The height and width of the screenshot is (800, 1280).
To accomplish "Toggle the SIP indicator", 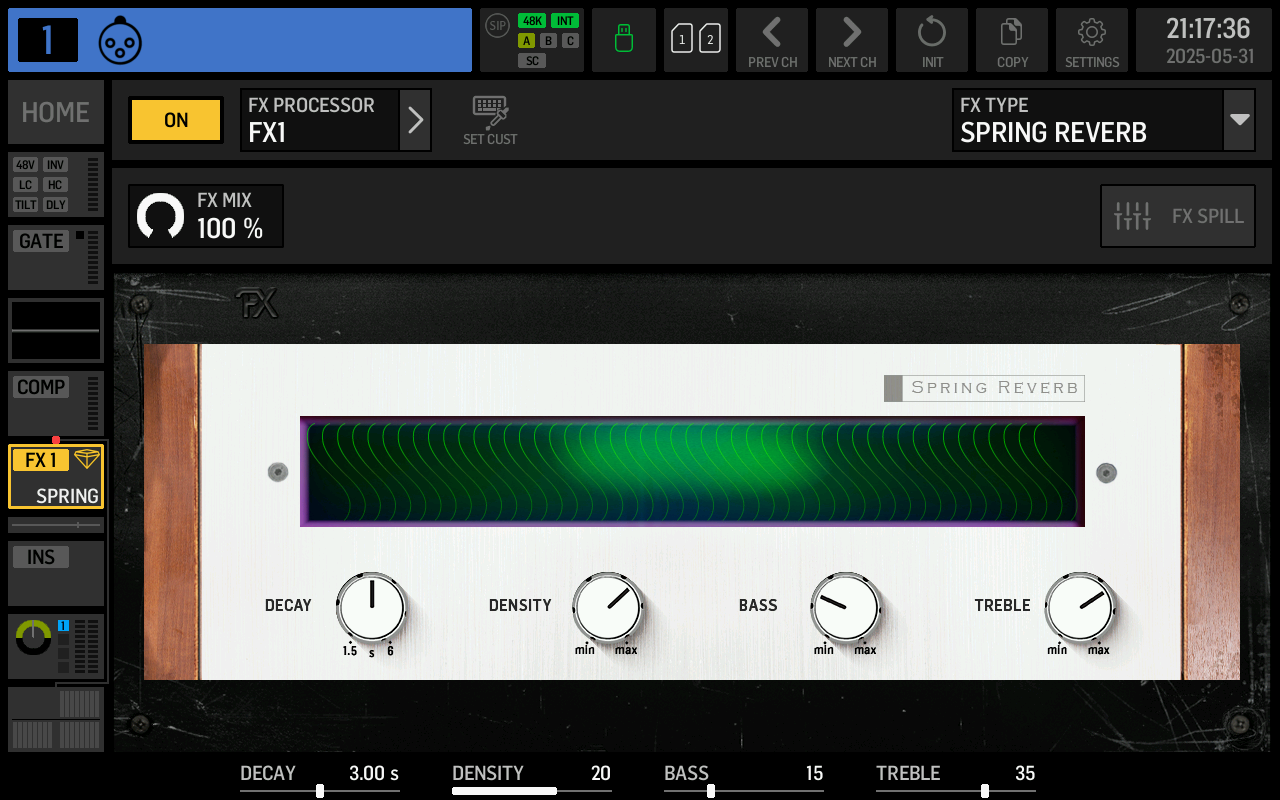I will click(x=497, y=26).
